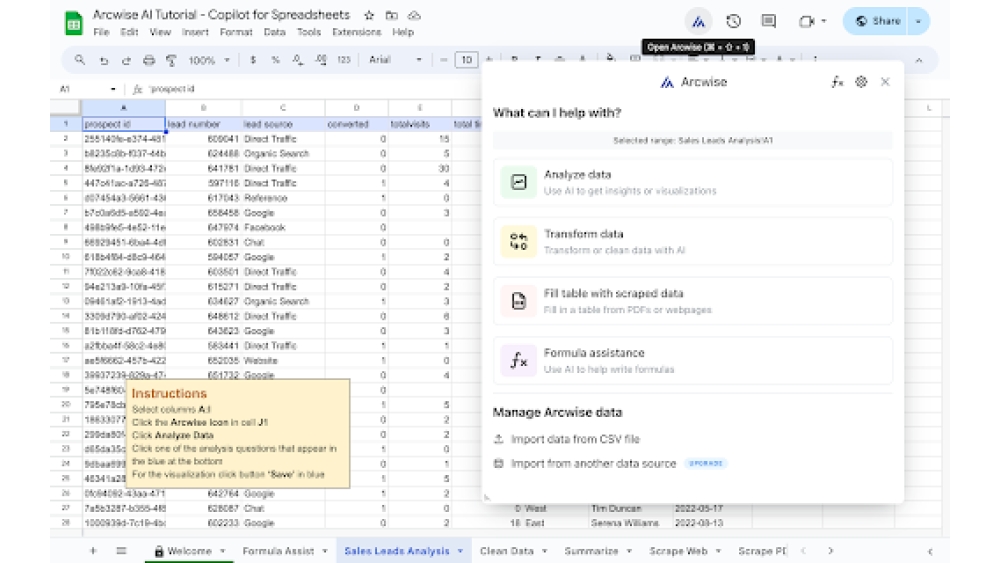Switch to the Scrape Web tab
The height and width of the screenshot is (563, 1000).
pos(678,551)
